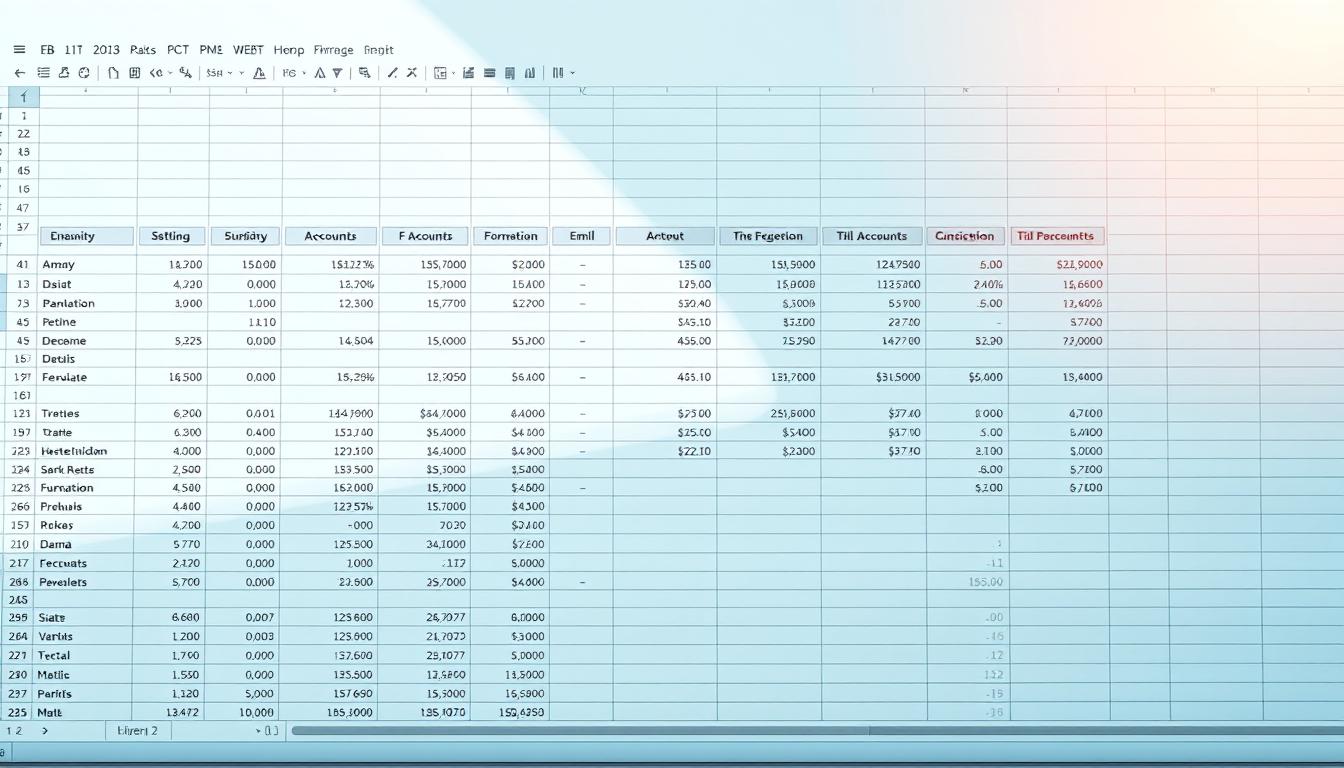Select the Panlation row label cell
Image resolution: width=1344 pixels, height=768 pixels.
[86, 303]
